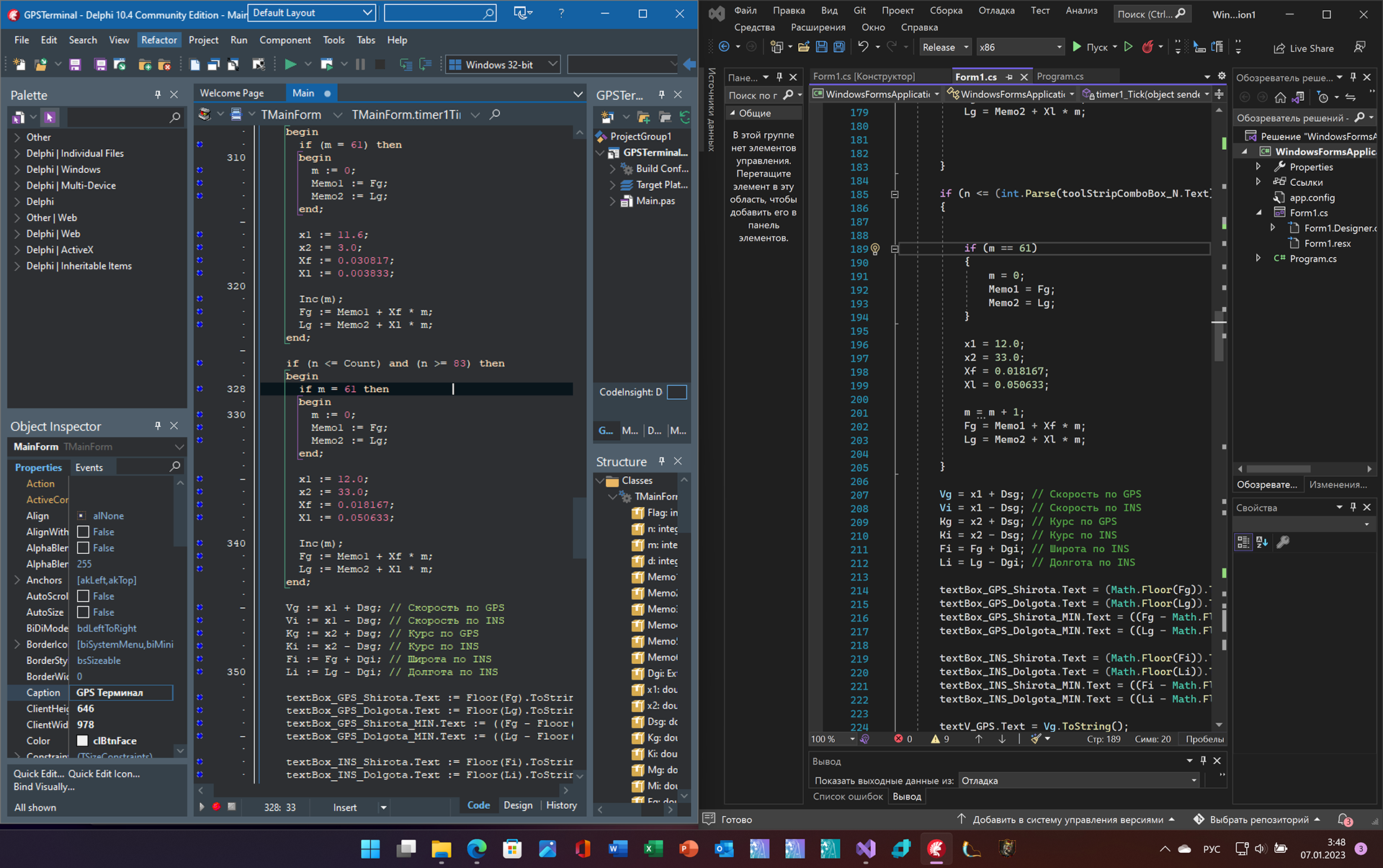The width and height of the screenshot is (1383, 868).
Task: Click the clBtnFace color swatch
Action: point(83,741)
